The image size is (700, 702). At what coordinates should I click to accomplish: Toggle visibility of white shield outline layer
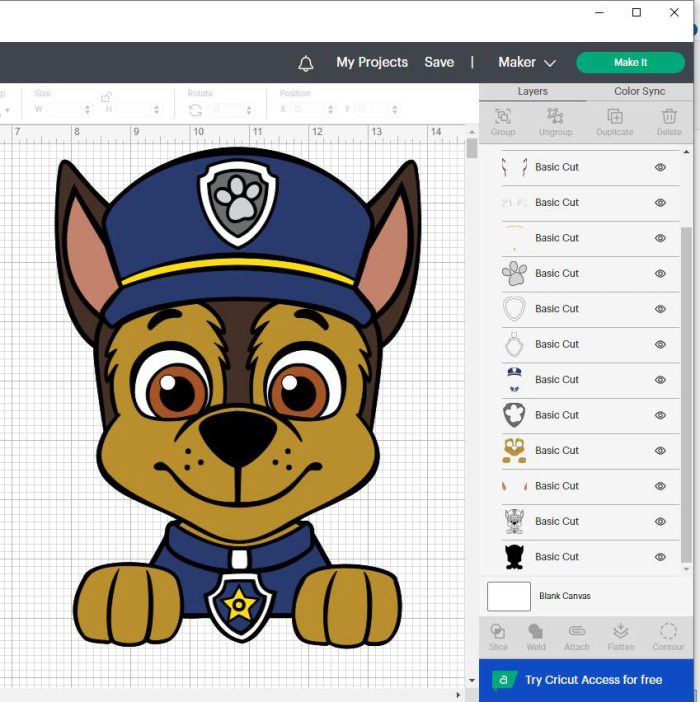(x=660, y=309)
